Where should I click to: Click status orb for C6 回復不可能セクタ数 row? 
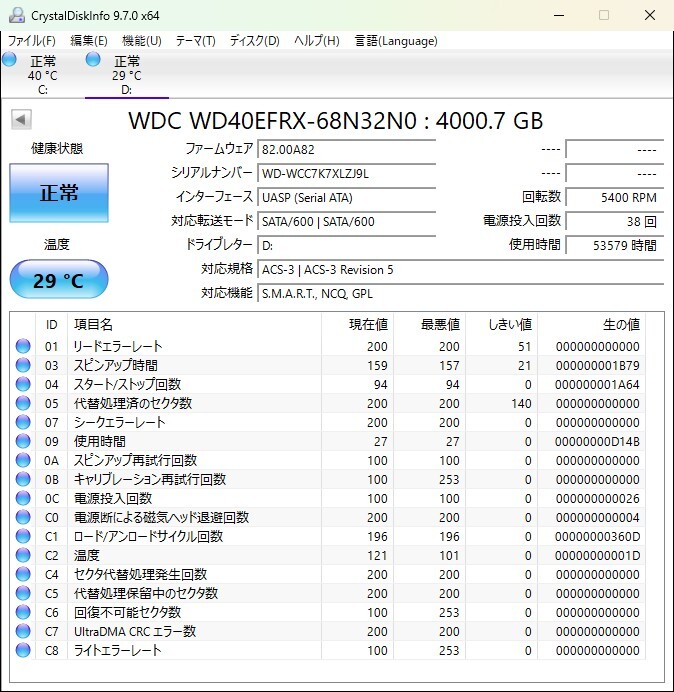click(23, 612)
